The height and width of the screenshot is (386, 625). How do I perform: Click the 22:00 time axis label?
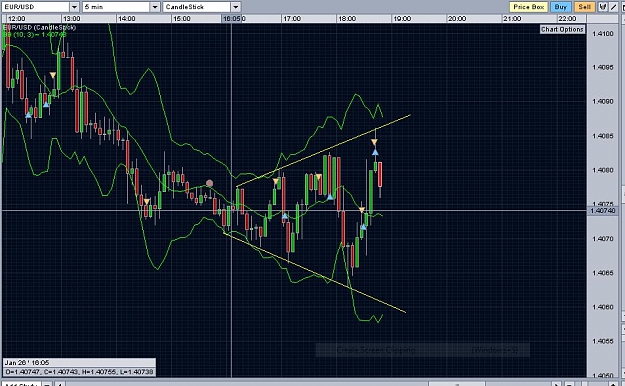[567, 19]
